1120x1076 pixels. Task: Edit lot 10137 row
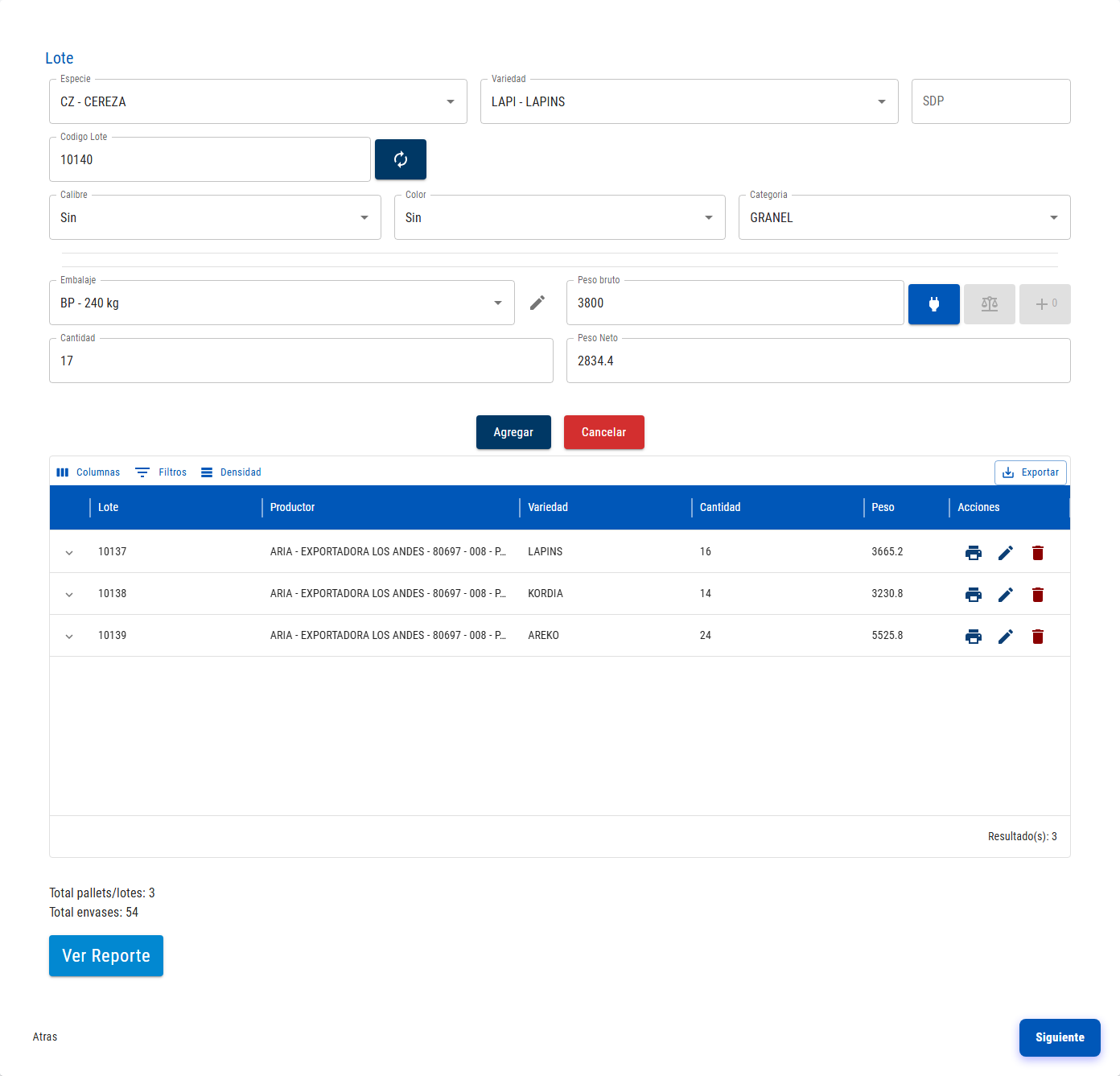coord(1006,553)
